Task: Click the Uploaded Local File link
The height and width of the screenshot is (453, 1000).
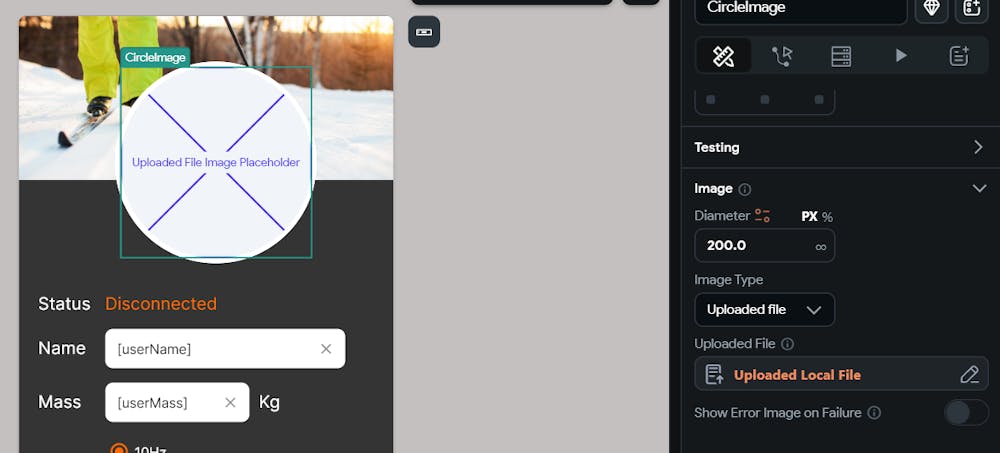Action: coord(797,375)
